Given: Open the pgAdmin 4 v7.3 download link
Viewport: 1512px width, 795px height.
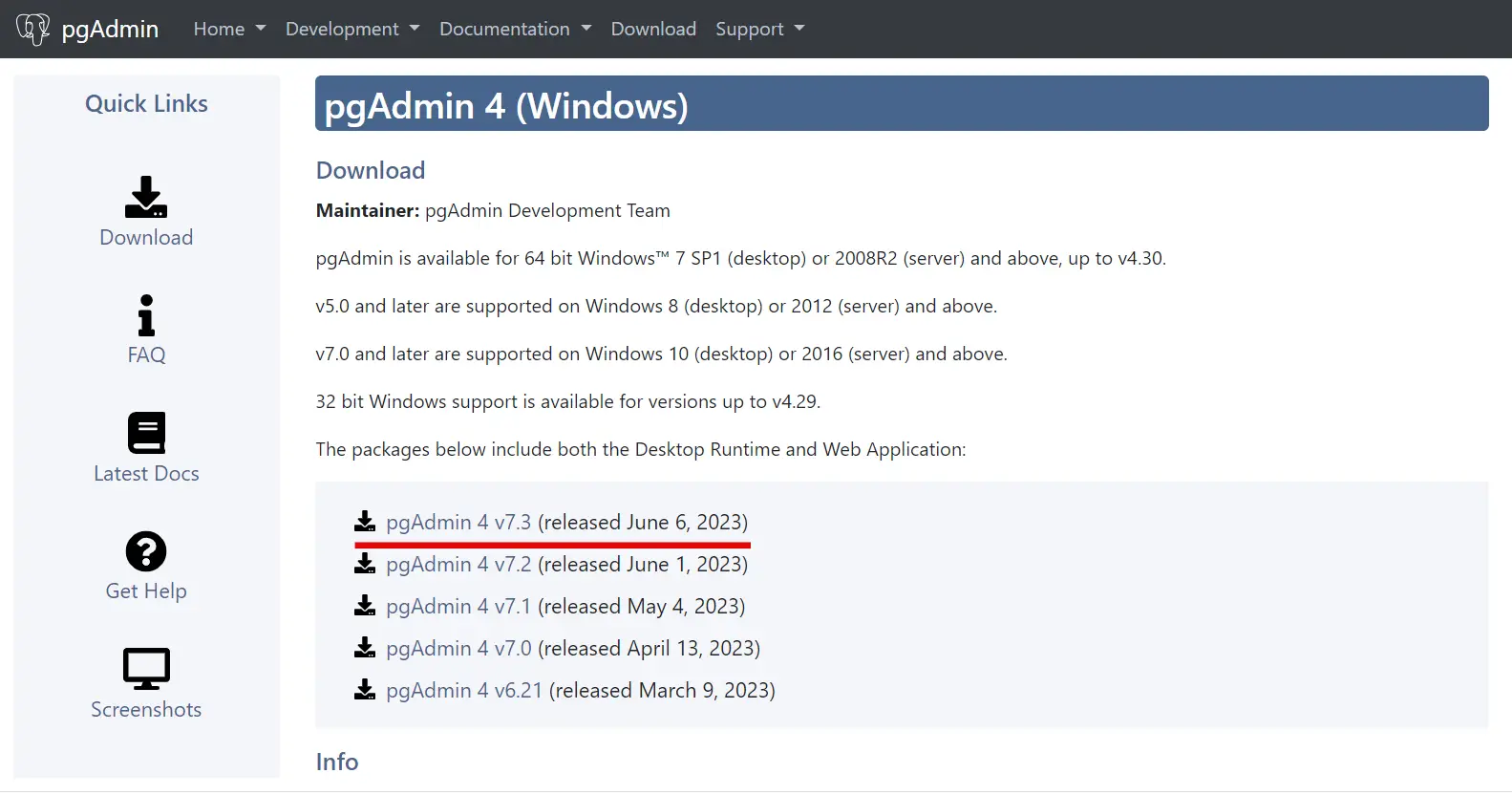Looking at the screenshot, I should [458, 522].
